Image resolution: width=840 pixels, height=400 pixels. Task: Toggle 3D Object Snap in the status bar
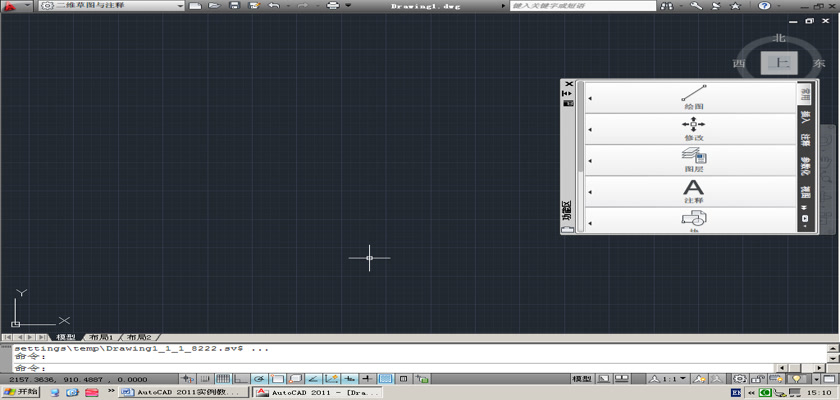pyautogui.click(x=295, y=379)
